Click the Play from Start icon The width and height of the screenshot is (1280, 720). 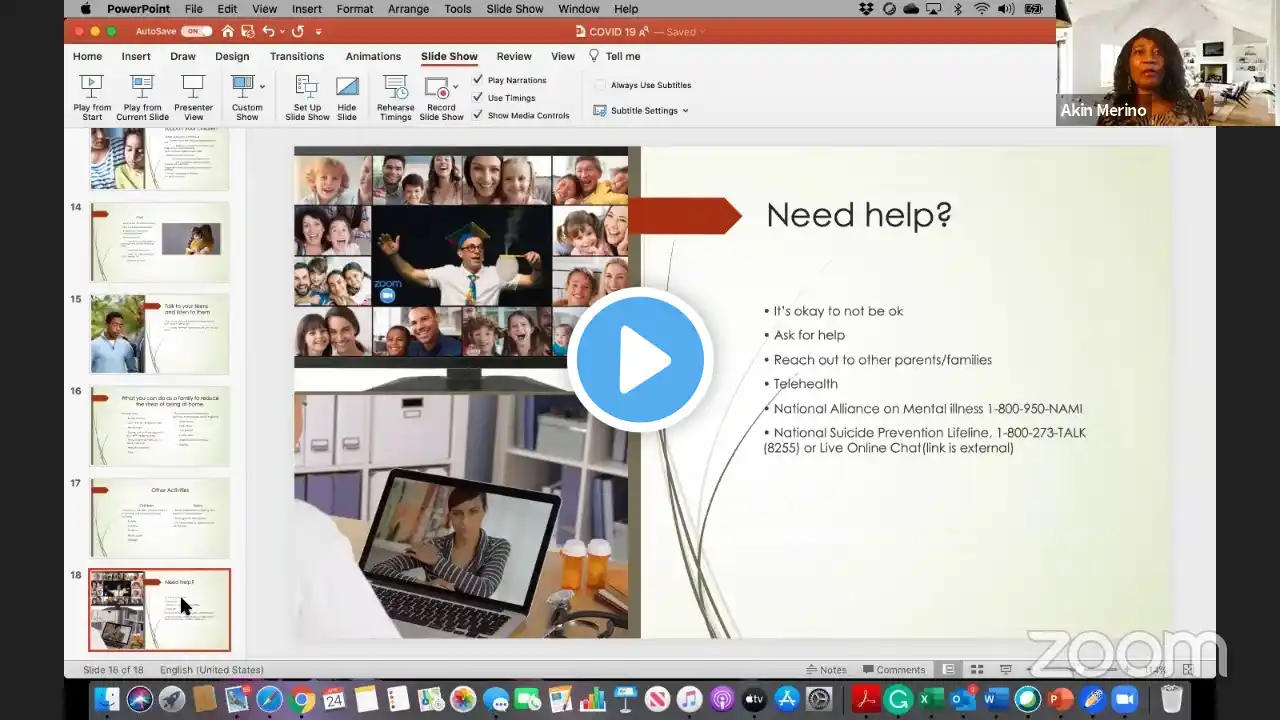92,88
